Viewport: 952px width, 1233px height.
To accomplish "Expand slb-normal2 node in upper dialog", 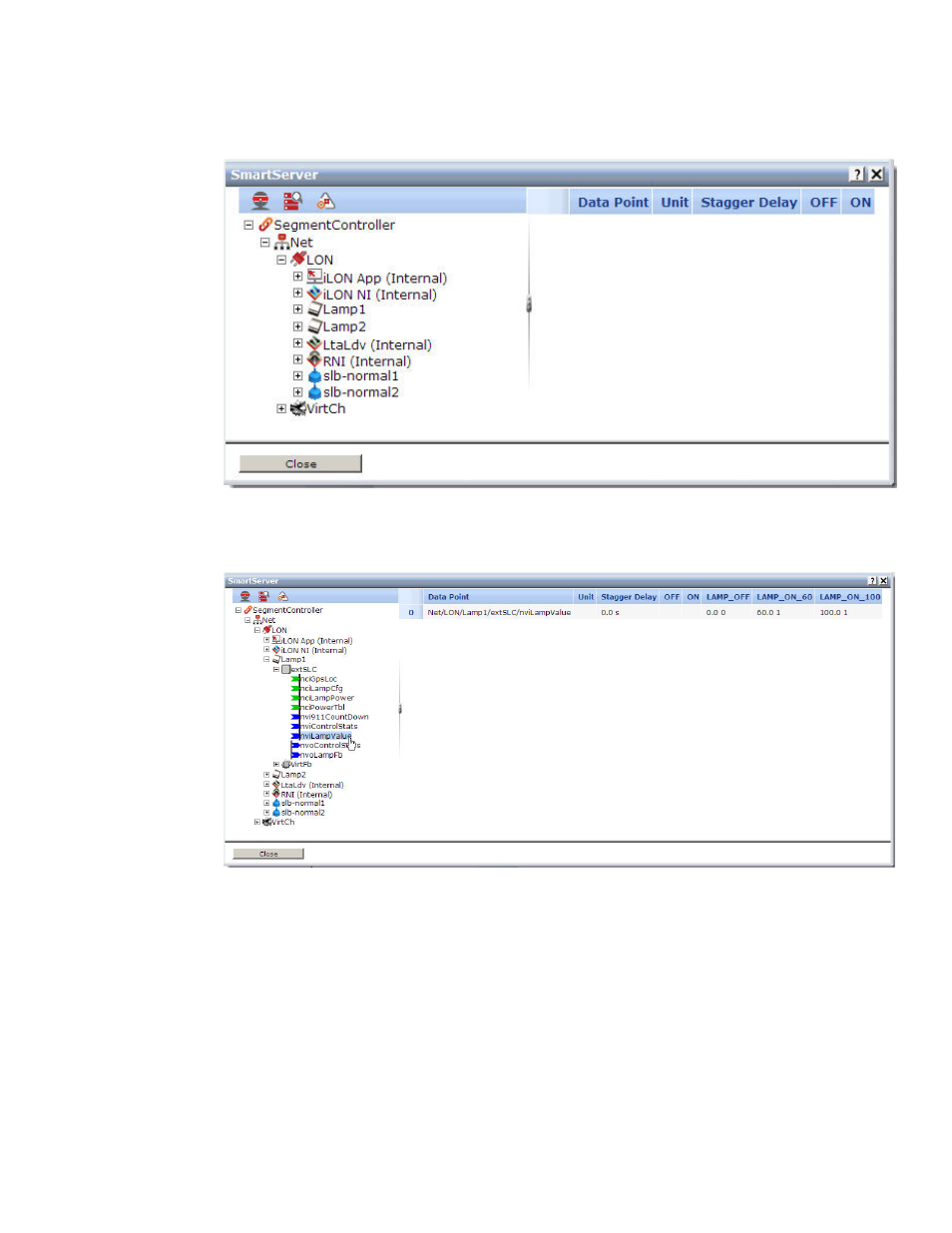I will [297, 392].
